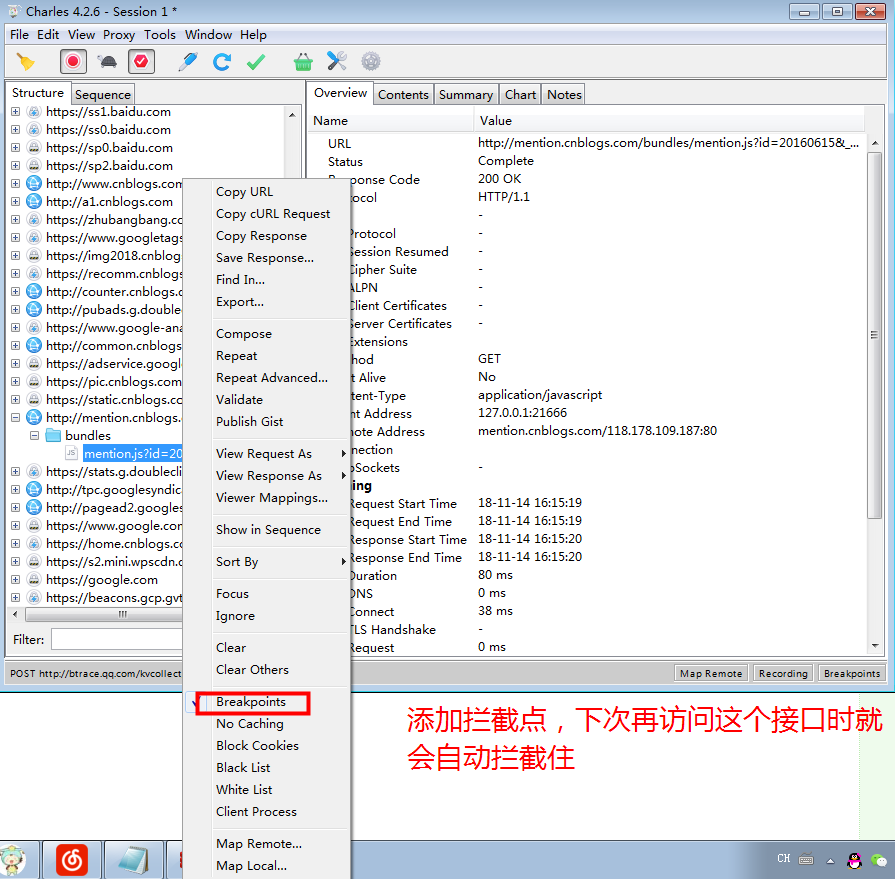Switch to the Summary tab
The image size is (895, 879).
(x=466, y=94)
